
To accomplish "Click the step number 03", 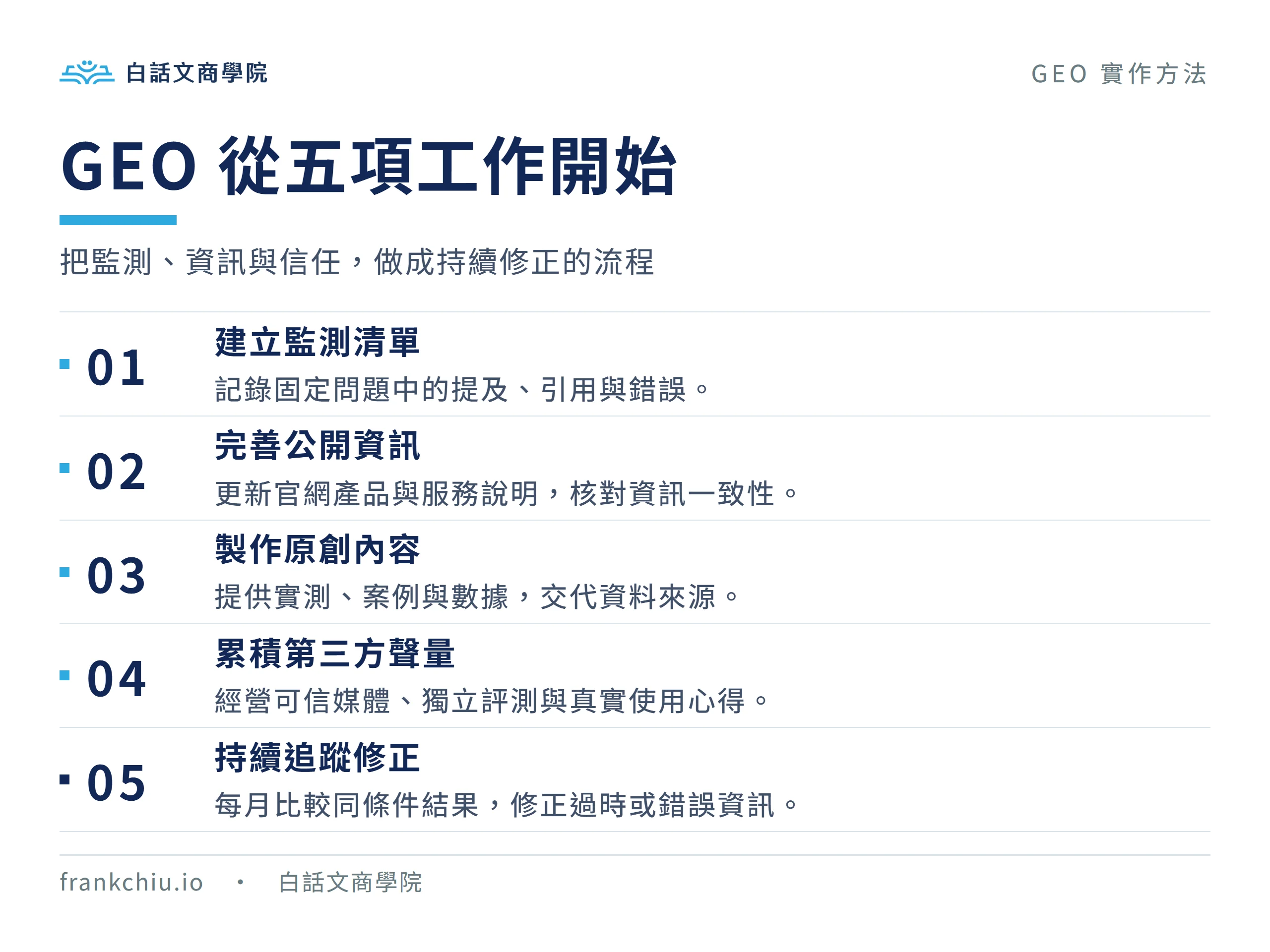I will coord(116,575).
